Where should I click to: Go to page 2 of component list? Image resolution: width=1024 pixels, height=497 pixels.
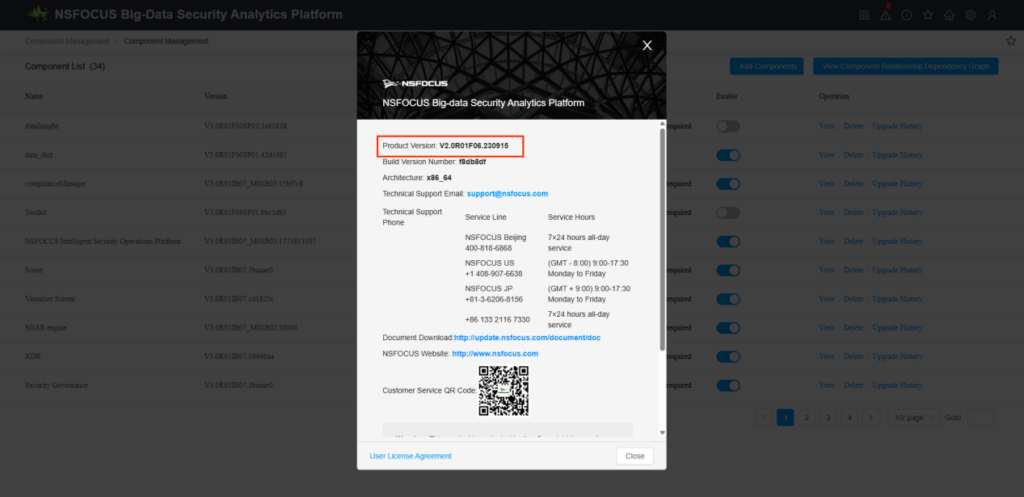click(x=807, y=417)
